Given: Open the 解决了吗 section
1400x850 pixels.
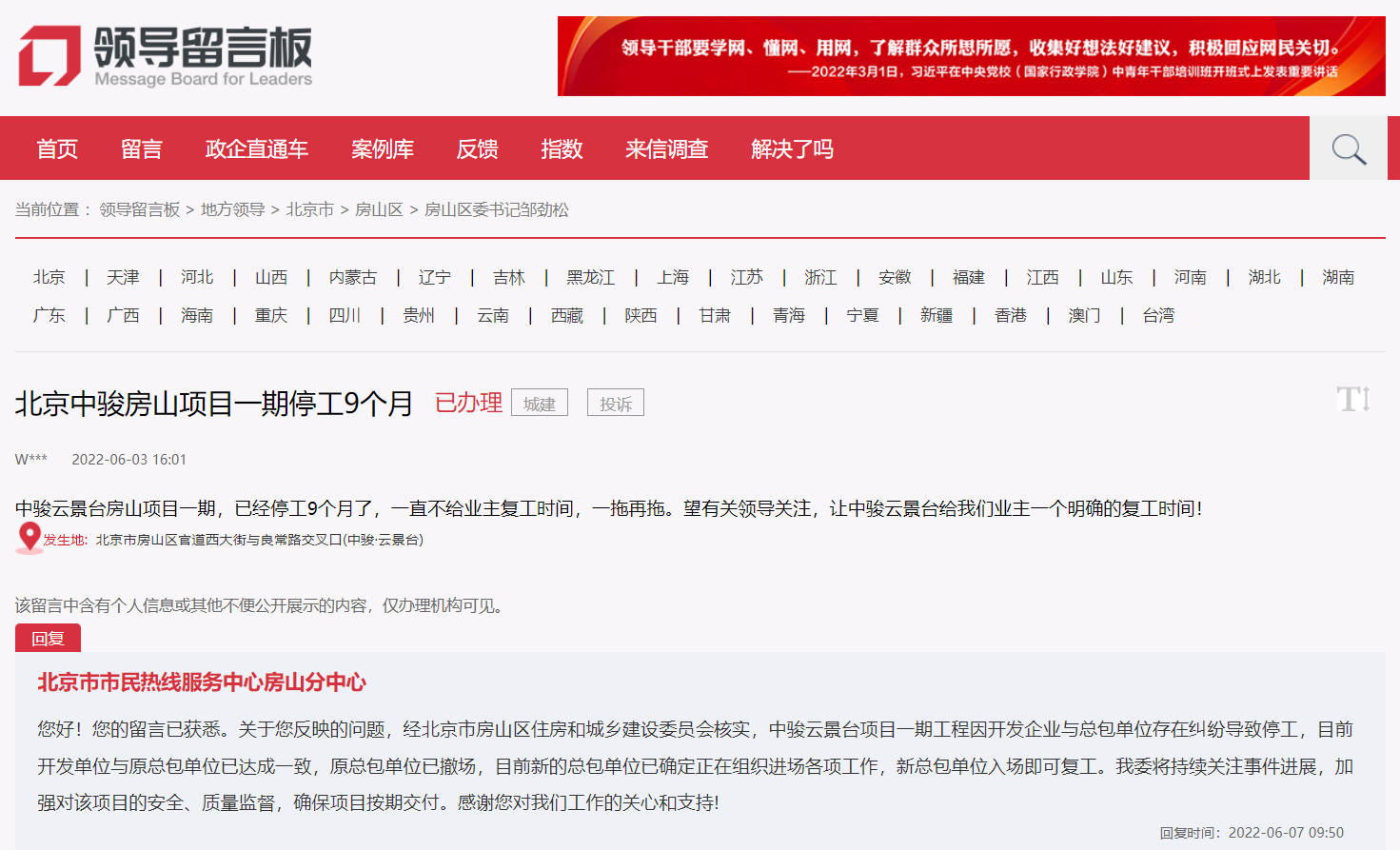Looking at the screenshot, I should click(791, 148).
